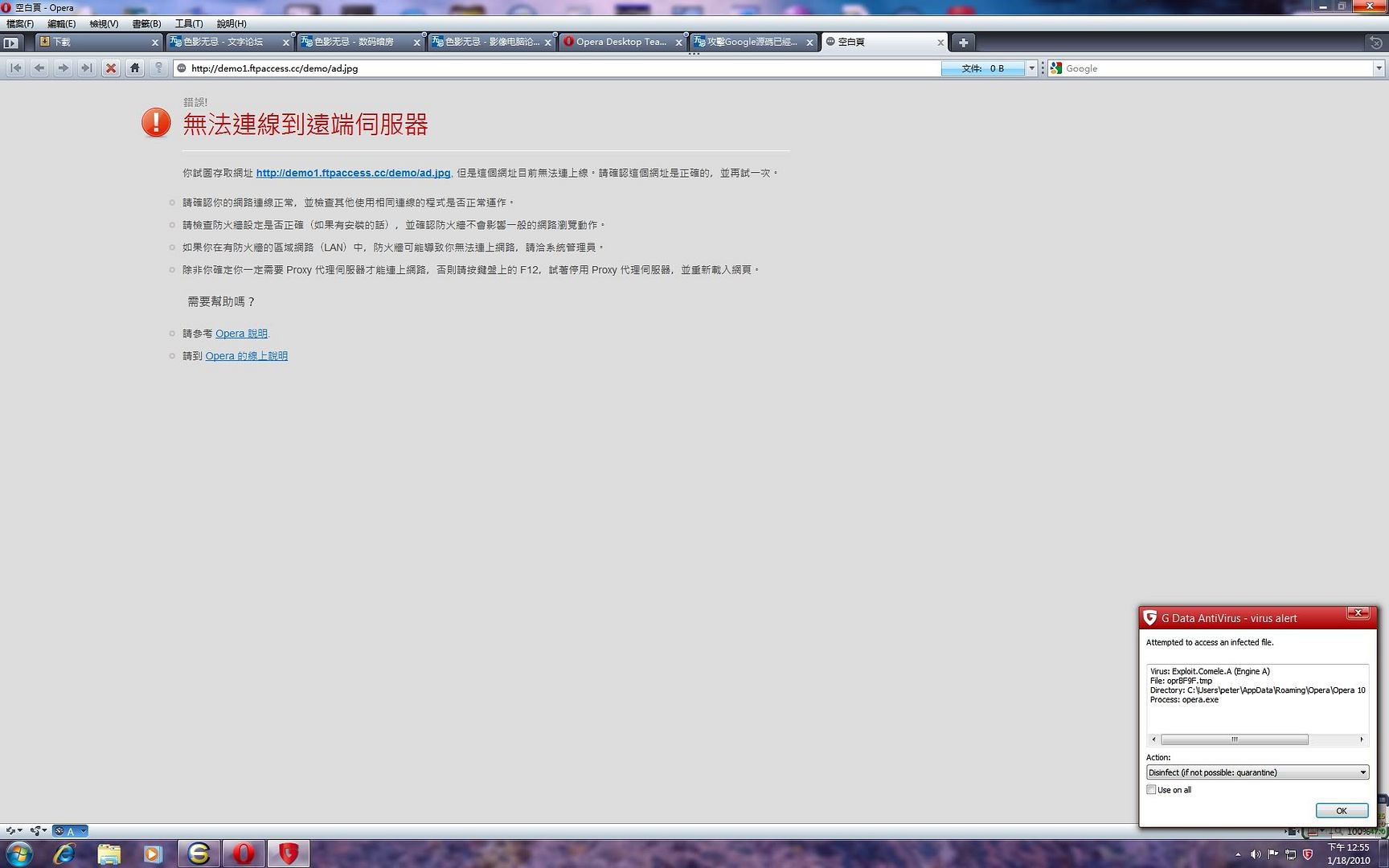Click the Rewind navigation button
This screenshot has height=868, width=1389.
(15, 68)
